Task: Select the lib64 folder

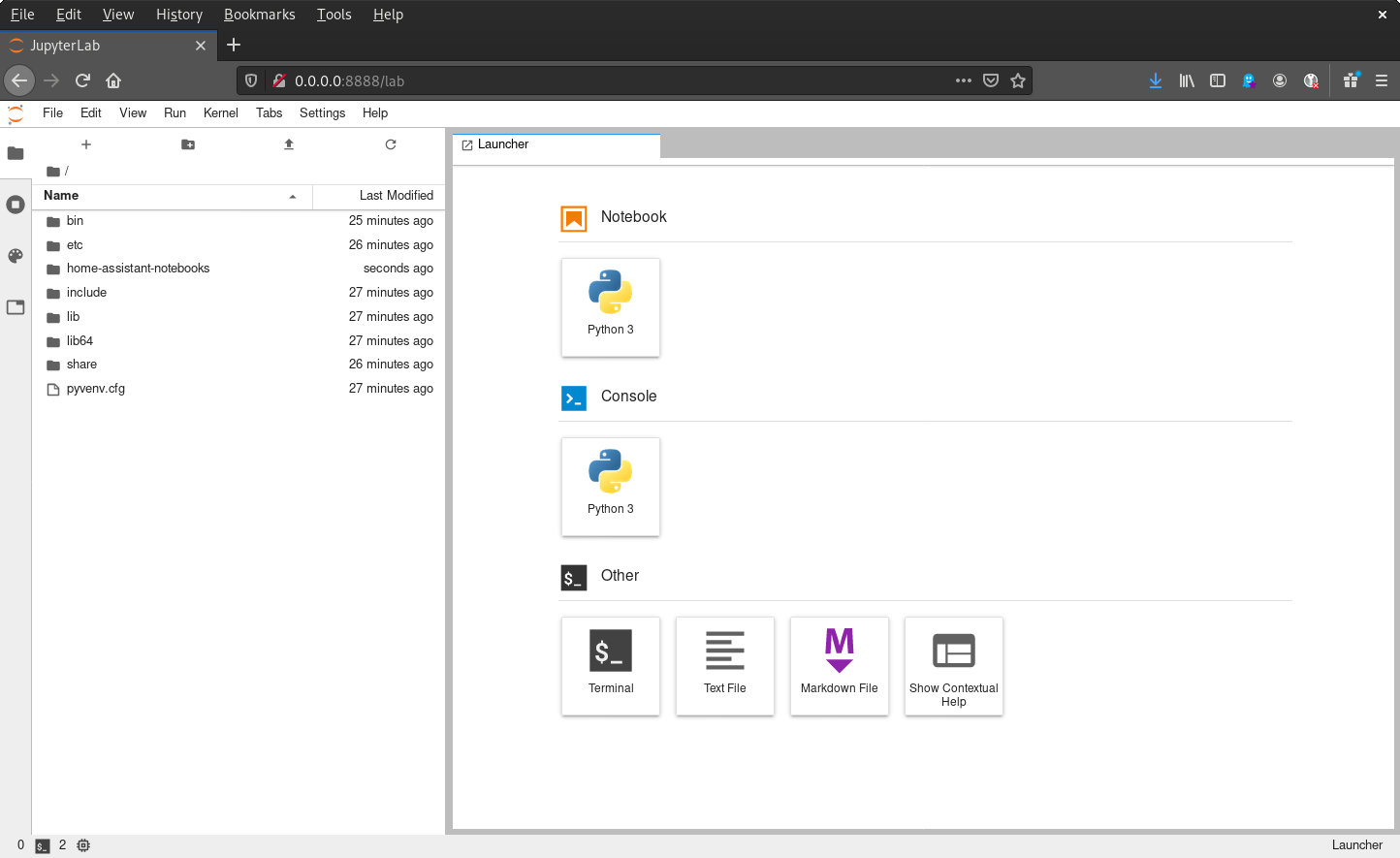Action: (239, 341)
